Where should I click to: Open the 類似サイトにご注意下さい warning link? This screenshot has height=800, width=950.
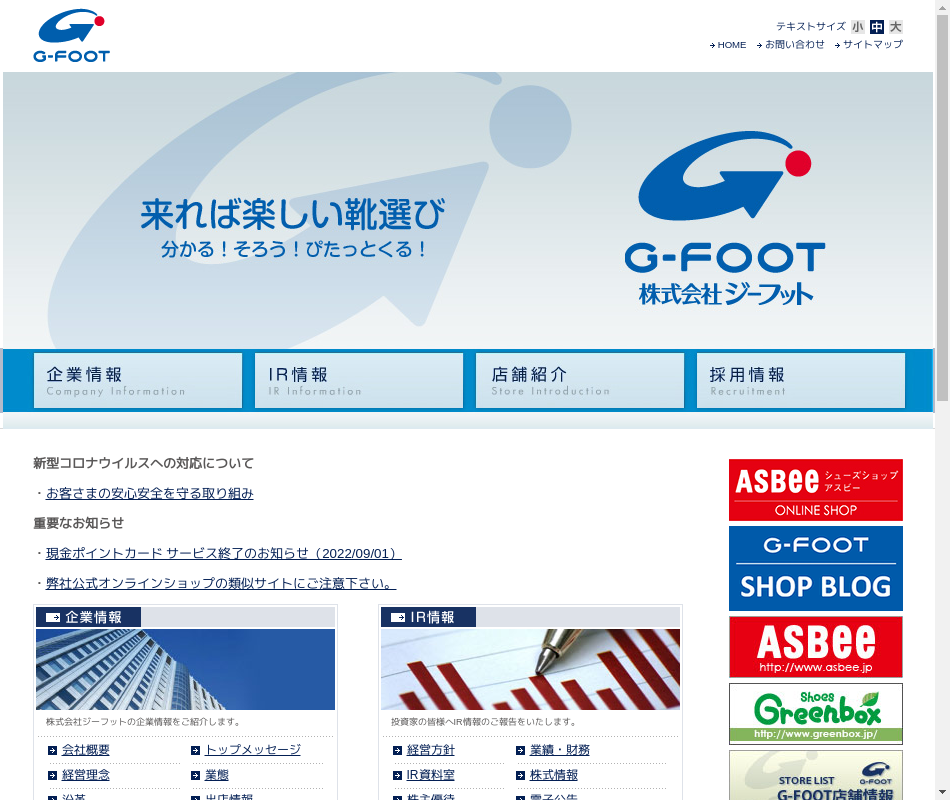tap(221, 583)
